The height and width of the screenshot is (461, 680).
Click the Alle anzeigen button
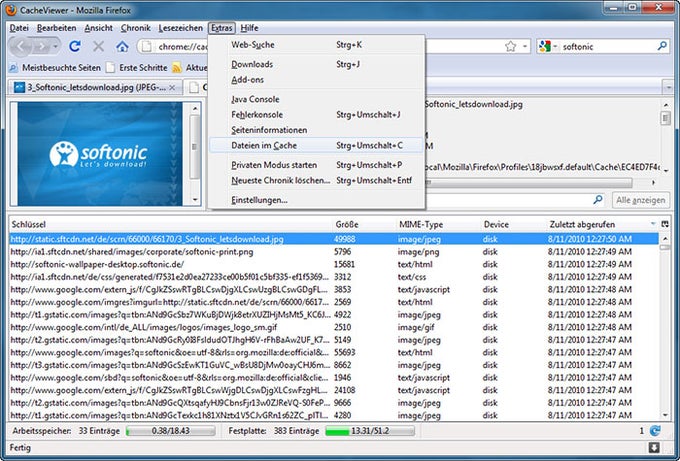(x=641, y=200)
